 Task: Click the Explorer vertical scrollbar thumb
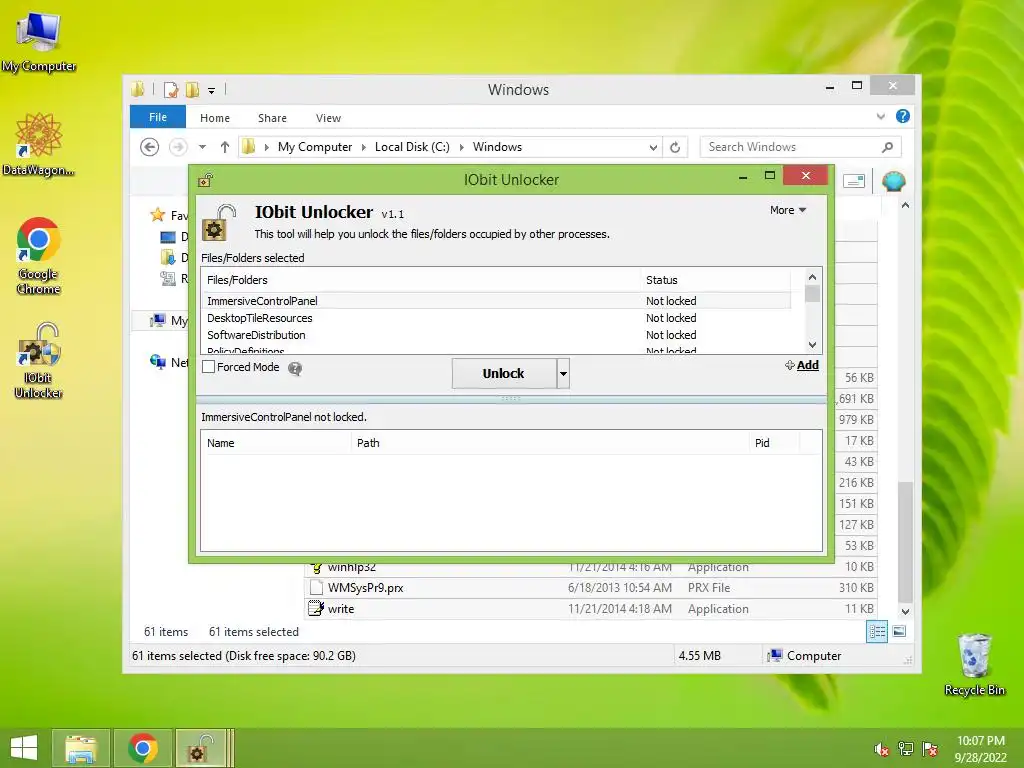pyautogui.click(x=905, y=542)
